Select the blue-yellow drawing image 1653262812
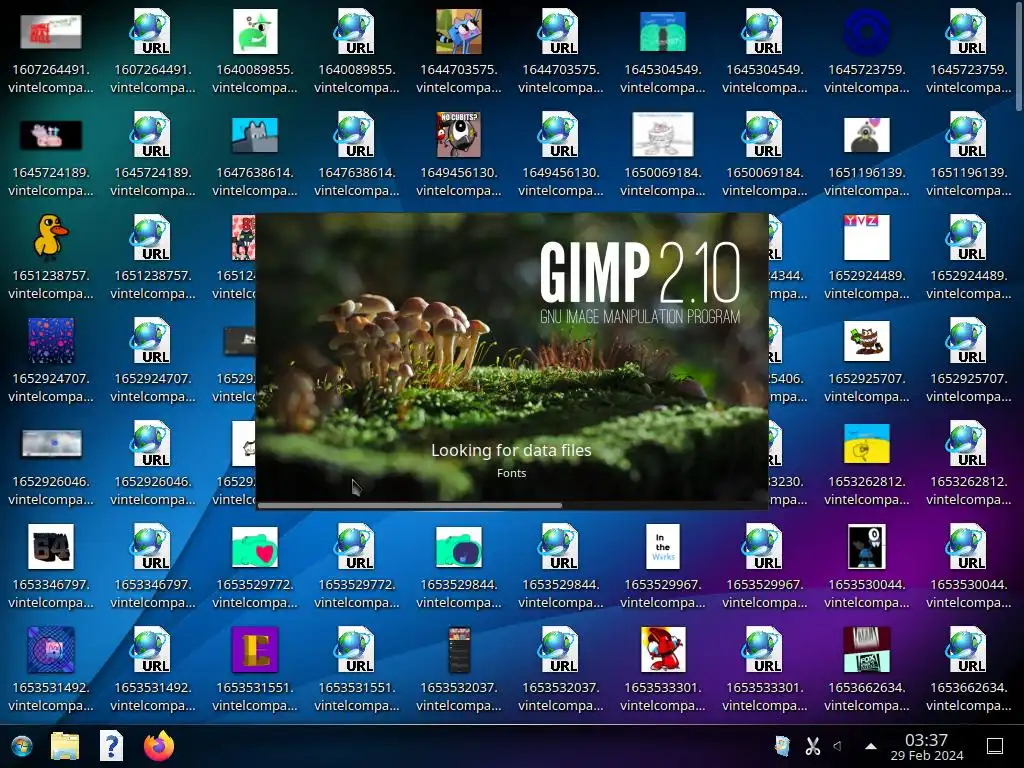Viewport: 1024px width, 768px height. (x=867, y=443)
